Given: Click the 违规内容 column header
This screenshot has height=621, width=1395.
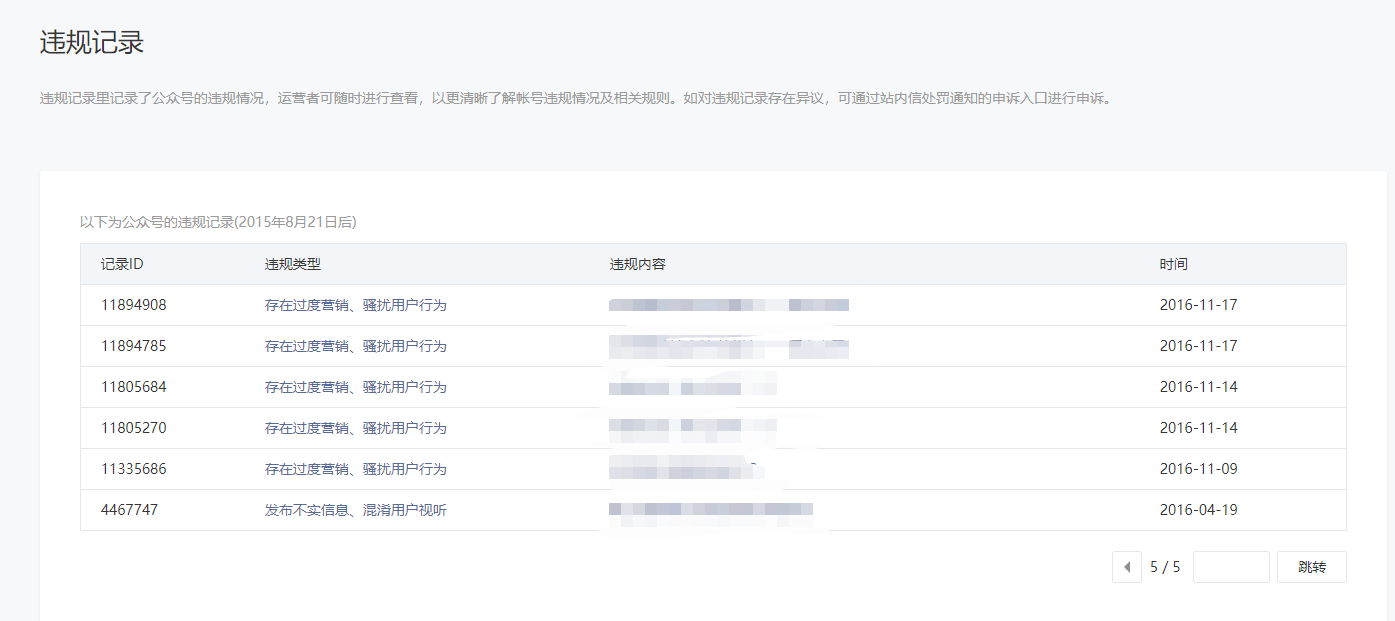Looking at the screenshot, I should [638, 264].
